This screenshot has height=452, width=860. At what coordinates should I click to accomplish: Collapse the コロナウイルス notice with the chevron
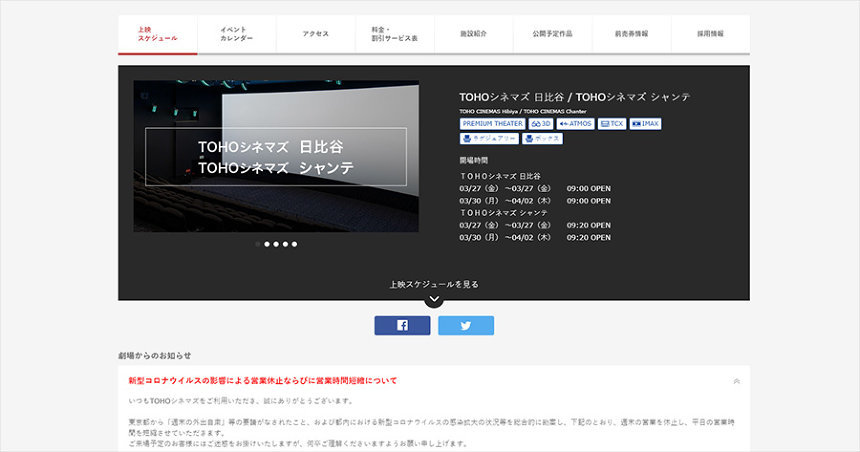pos(737,381)
